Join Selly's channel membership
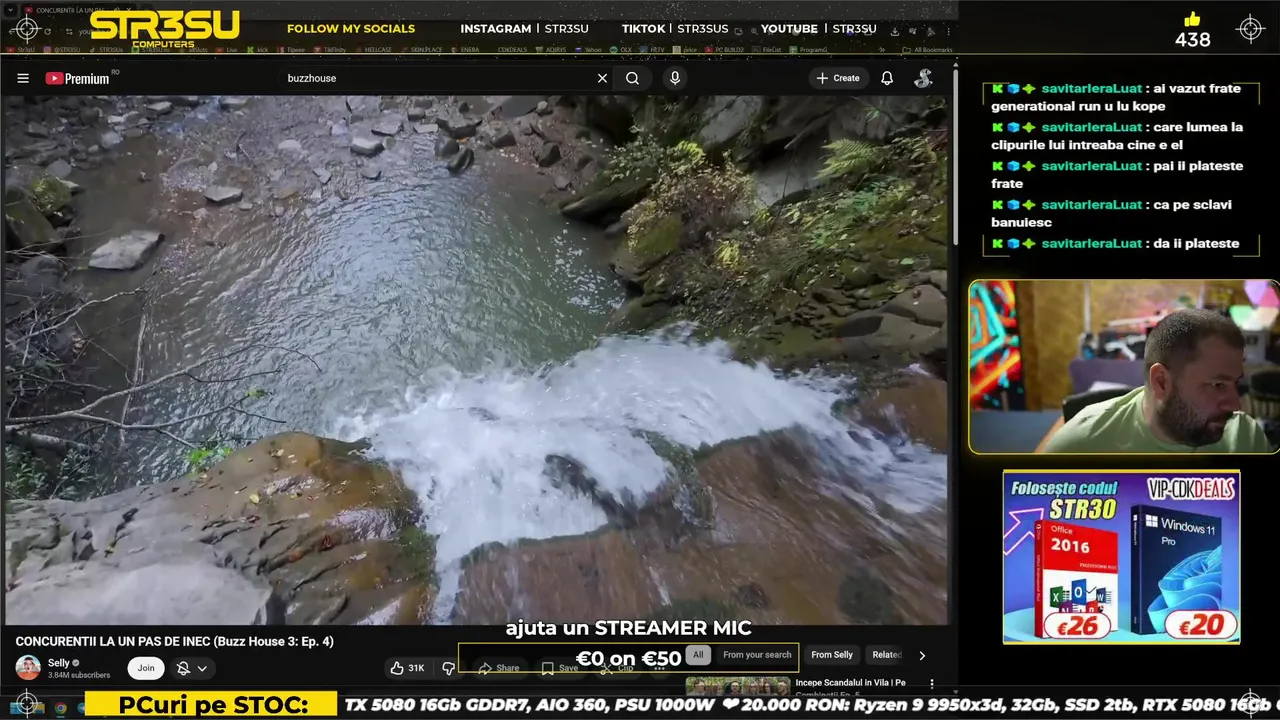 click(146, 668)
